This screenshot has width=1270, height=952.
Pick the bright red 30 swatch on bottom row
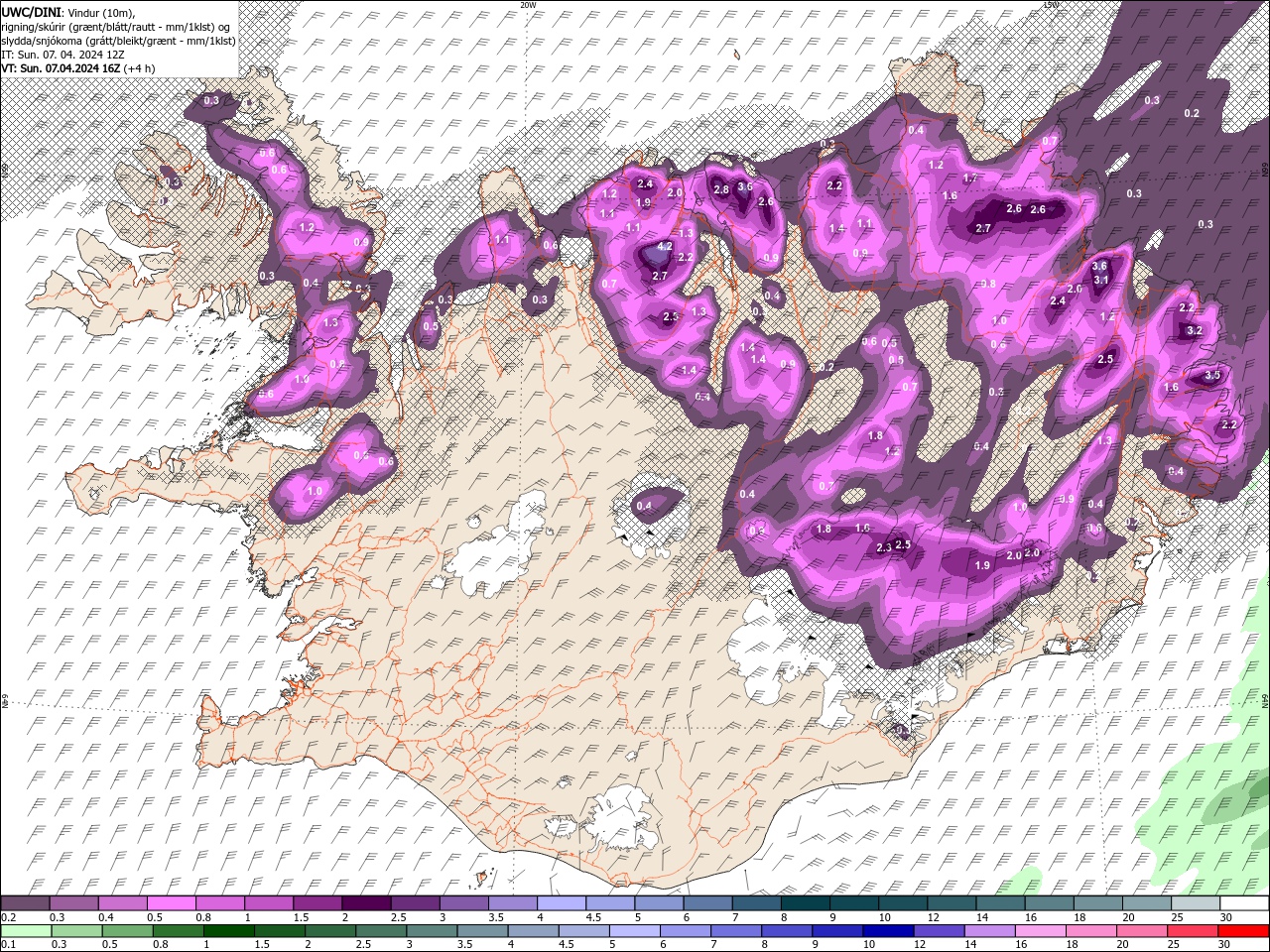[x=1242, y=931]
